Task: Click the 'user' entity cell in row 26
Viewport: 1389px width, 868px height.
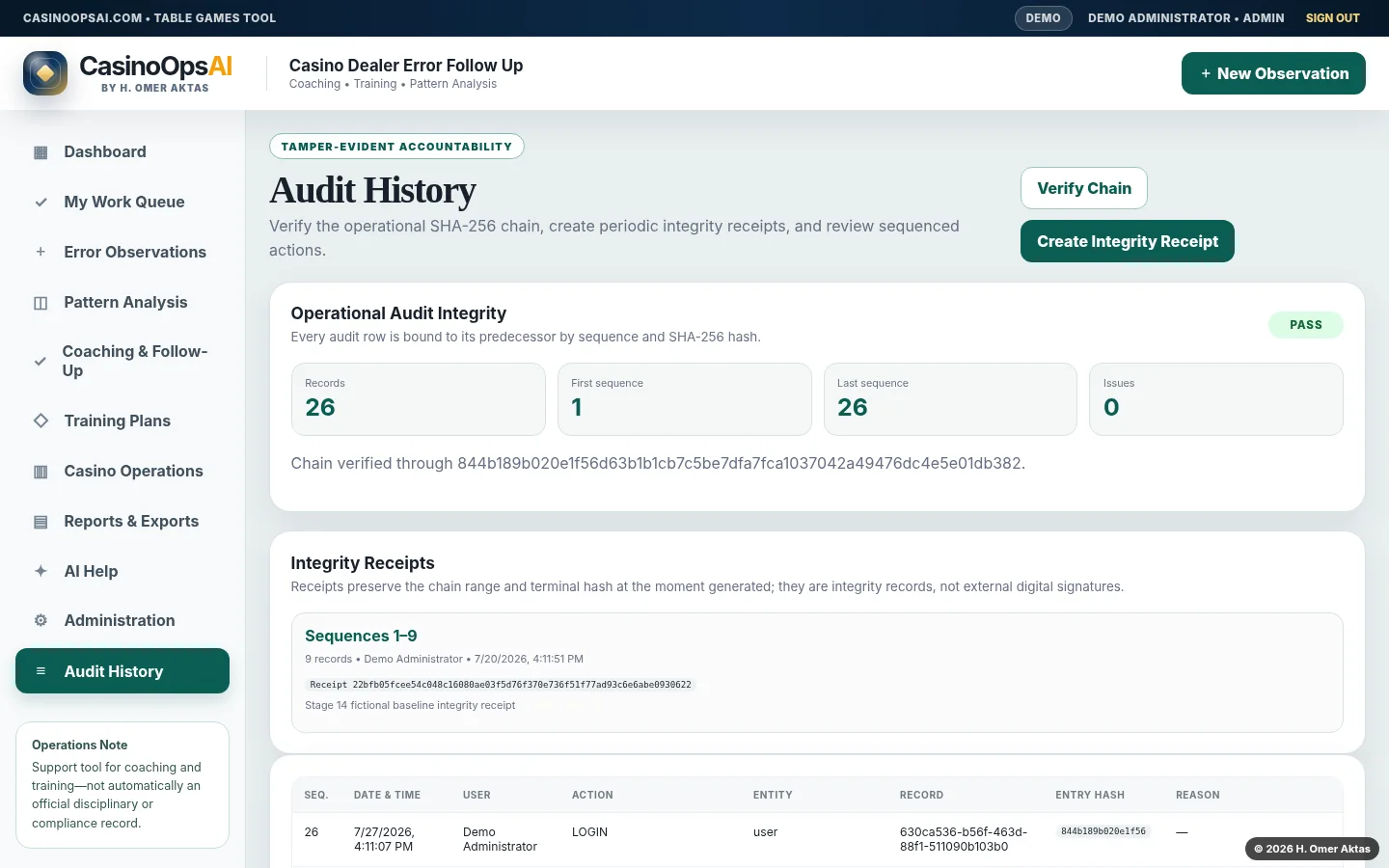Action: pos(765,832)
